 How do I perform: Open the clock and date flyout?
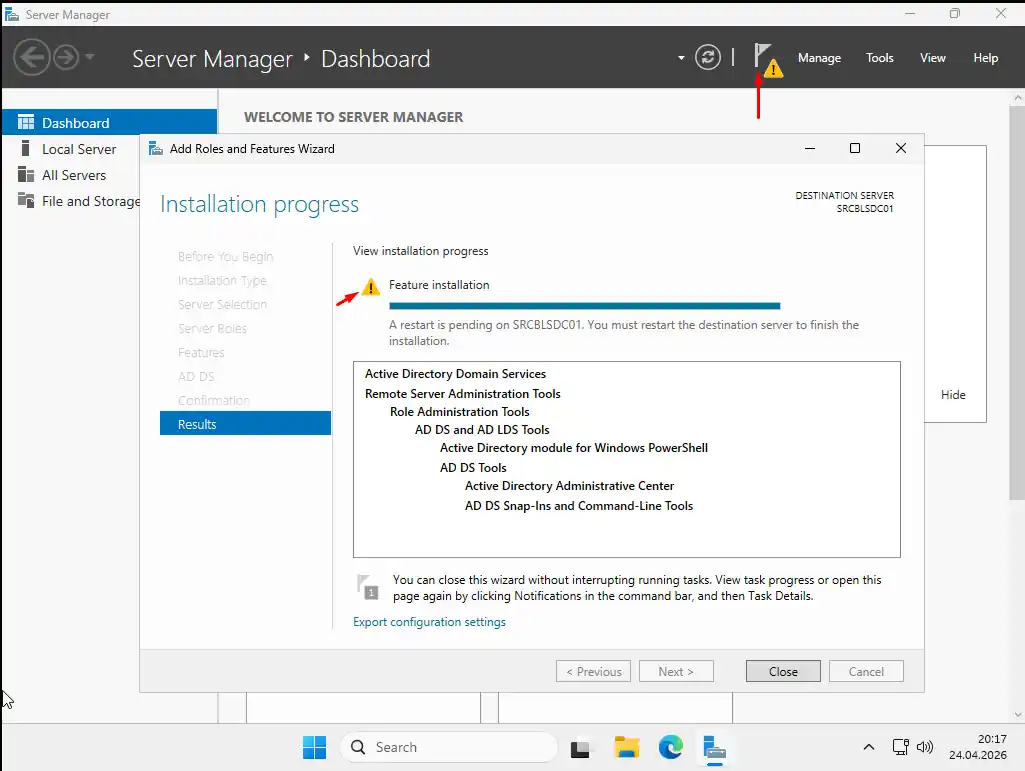point(977,747)
